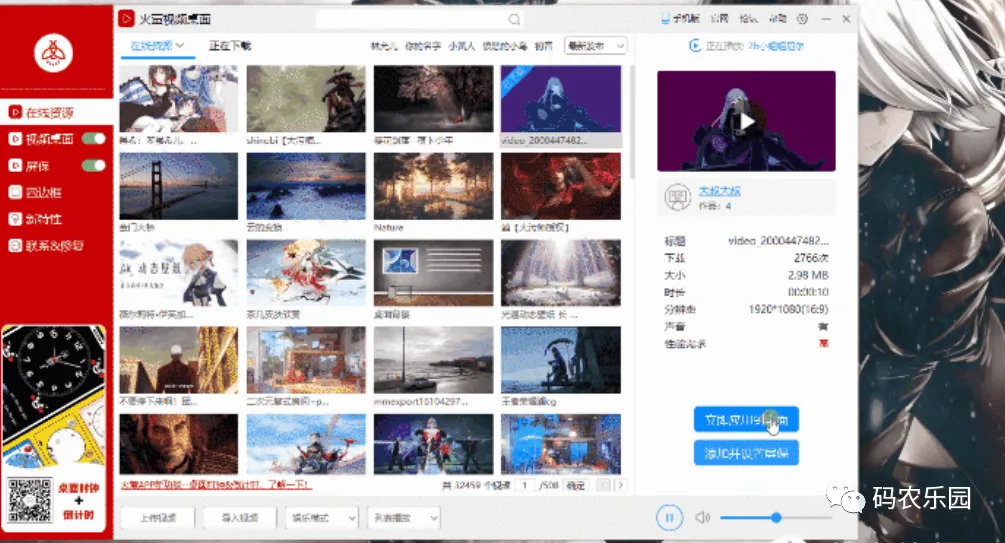Open the gear settings icon in title bar
The height and width of the screenshot is (543, 1005).
[x=802, y=19]
